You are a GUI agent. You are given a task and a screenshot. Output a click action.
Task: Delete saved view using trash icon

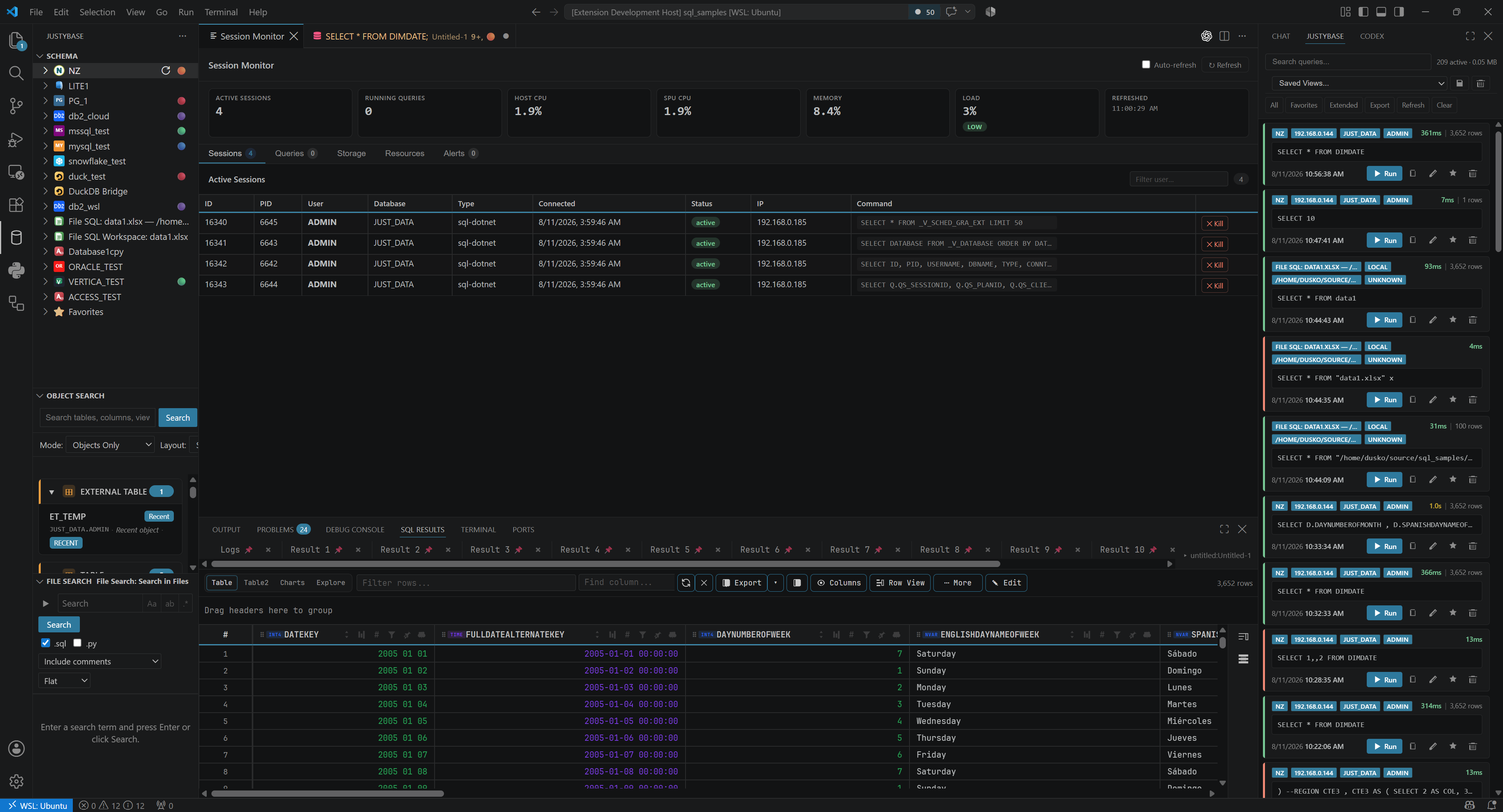(1480, 83)
